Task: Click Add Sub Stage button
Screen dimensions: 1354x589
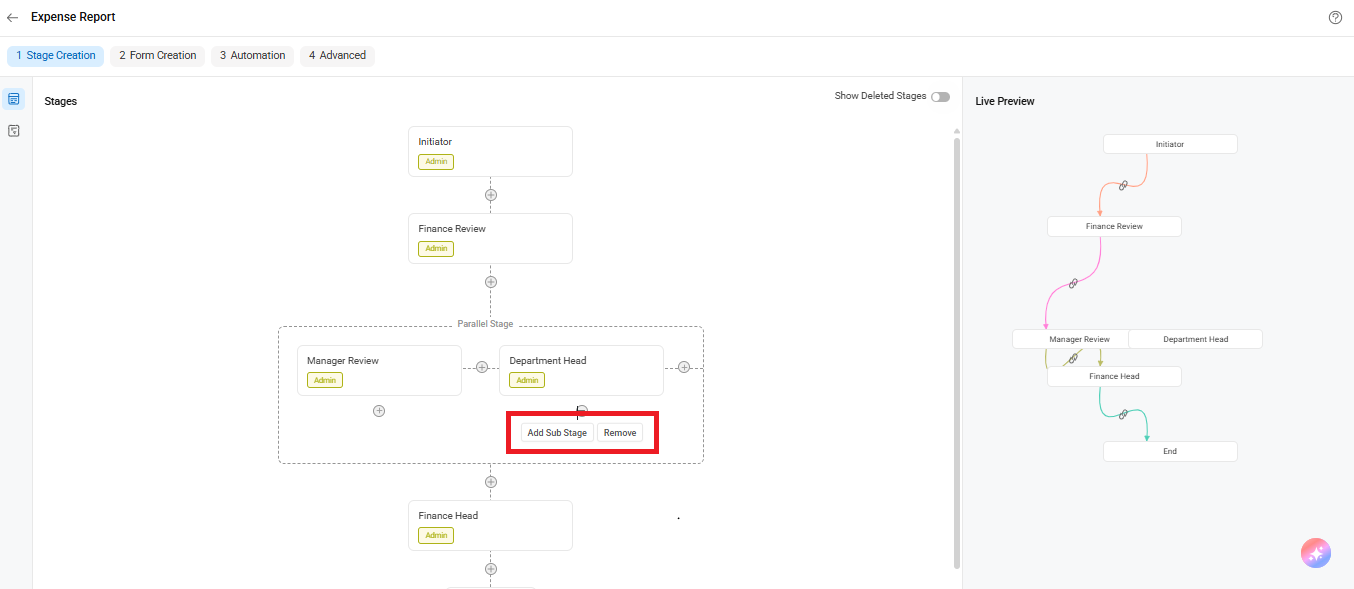Action: click(557, 433)
